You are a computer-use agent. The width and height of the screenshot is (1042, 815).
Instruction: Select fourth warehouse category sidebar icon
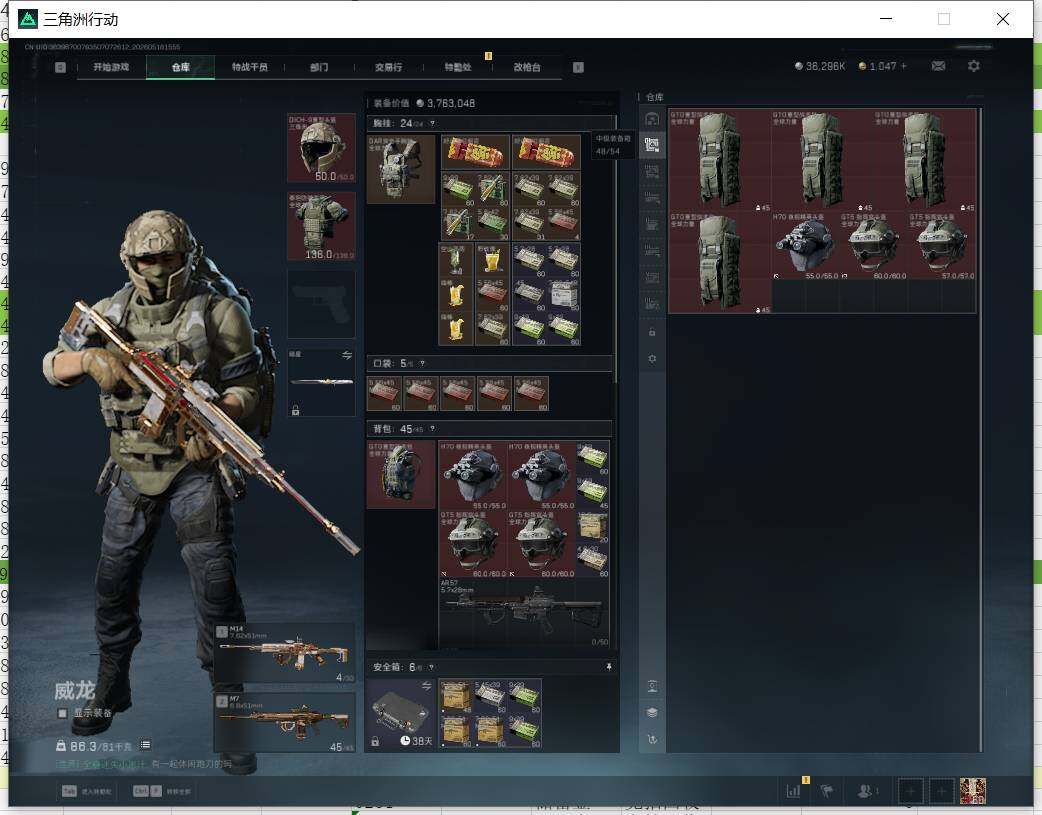point(652,198)
